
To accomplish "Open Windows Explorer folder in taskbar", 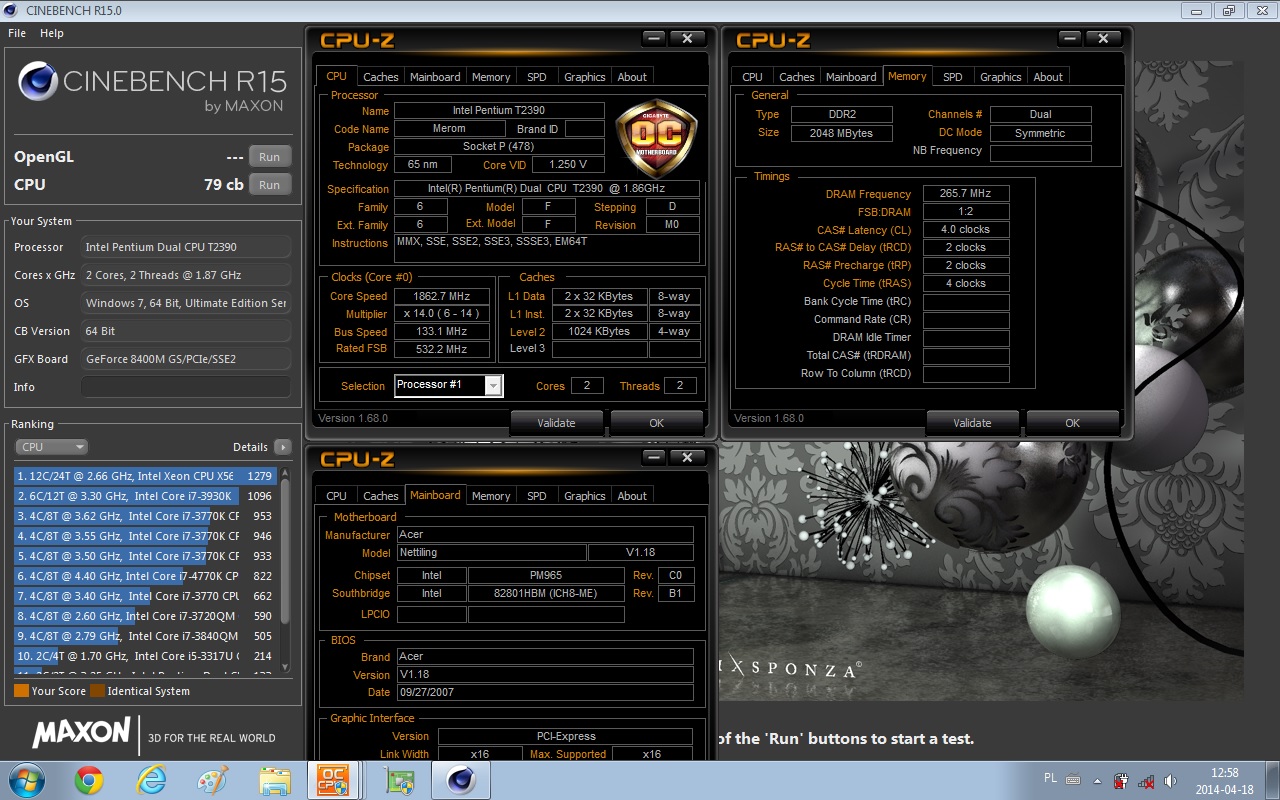I will (274, 780).
